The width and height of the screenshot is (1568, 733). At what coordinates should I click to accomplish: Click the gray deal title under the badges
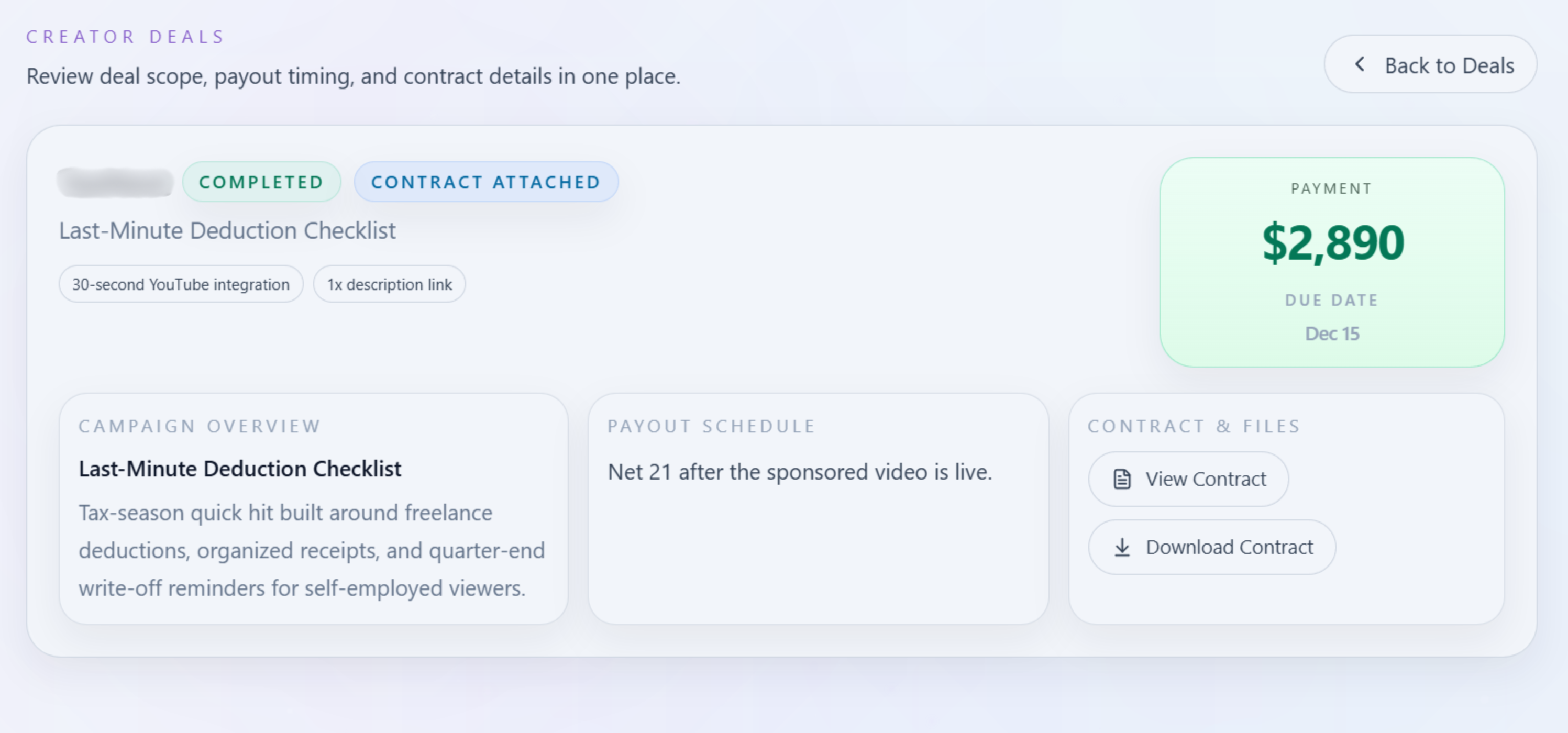227,230
